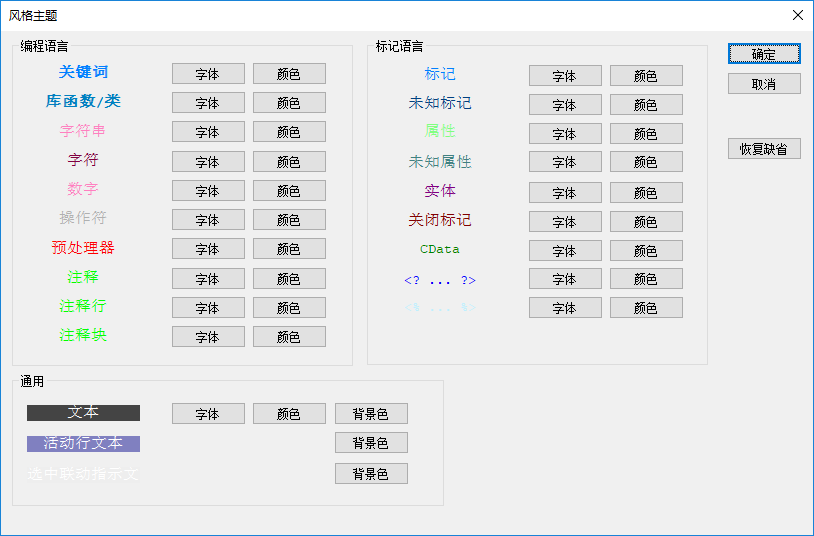Change 颜色 of 属性 row

pos(646,134)
